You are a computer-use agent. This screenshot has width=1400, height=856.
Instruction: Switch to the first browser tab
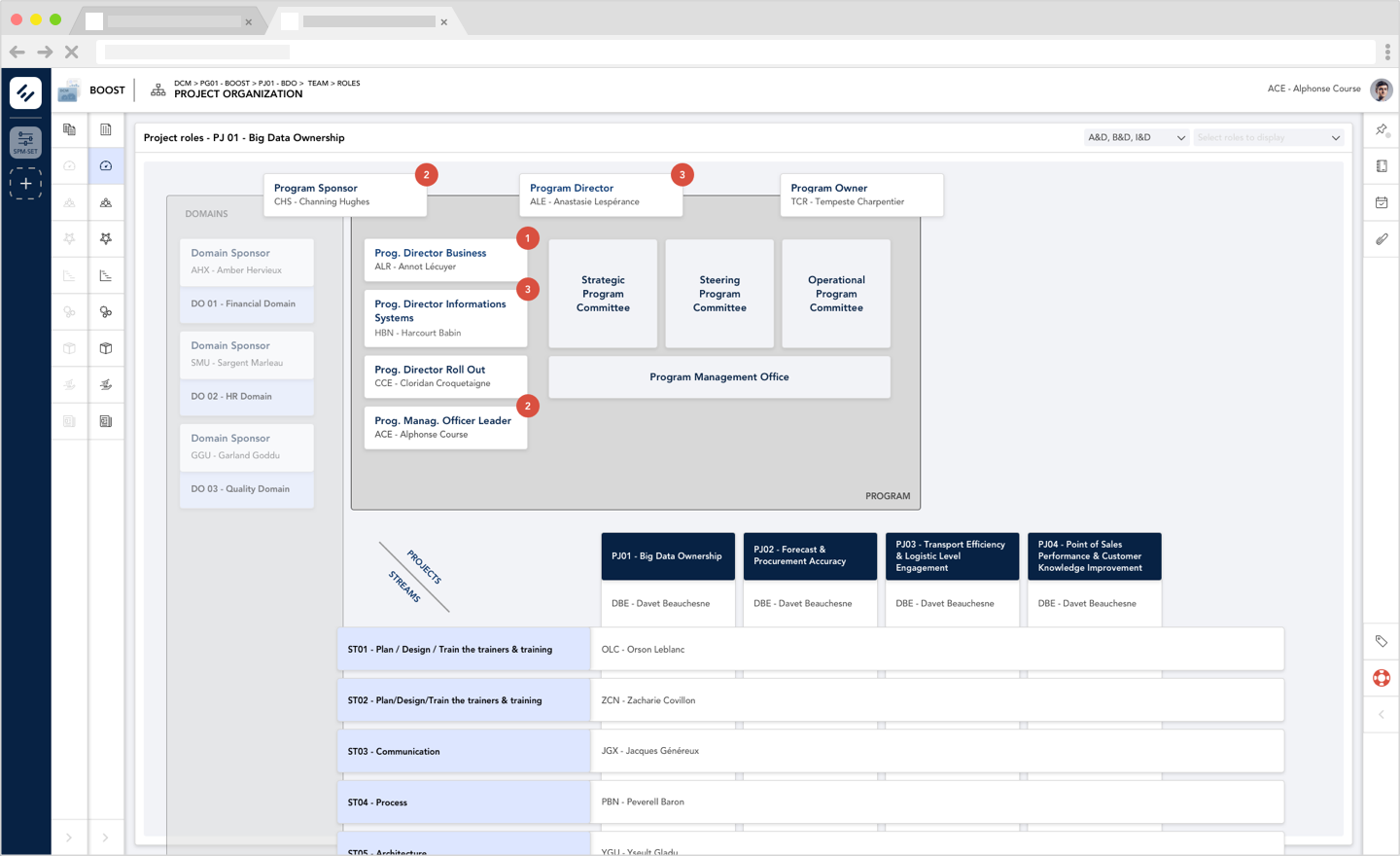click(165, 19)
